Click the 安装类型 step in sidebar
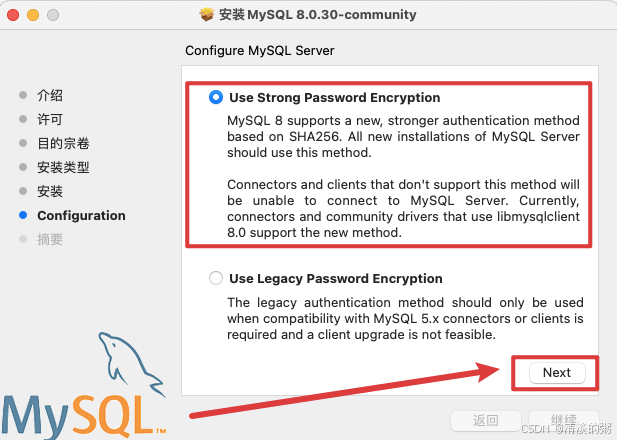This screenshot has width=617, height=440. [x=63, y=167]
